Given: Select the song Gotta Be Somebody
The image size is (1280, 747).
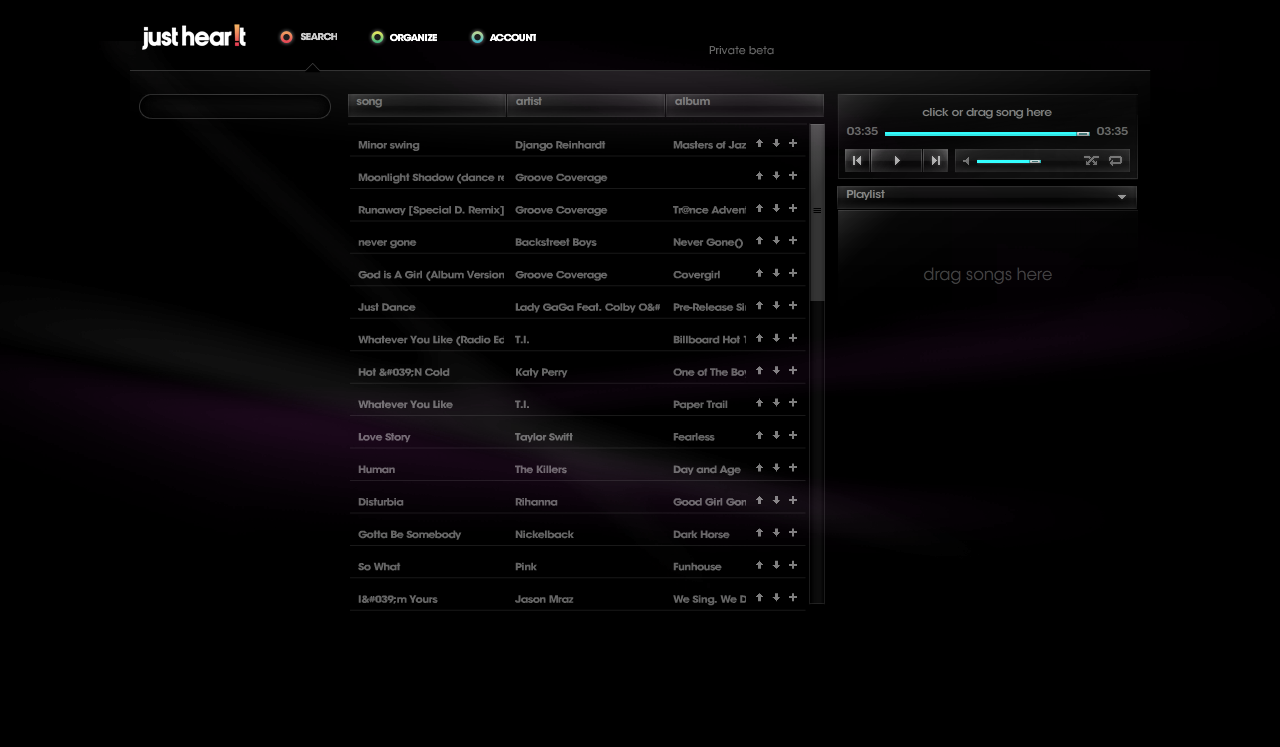Looking at the screenshot, I should pos(409,534).
